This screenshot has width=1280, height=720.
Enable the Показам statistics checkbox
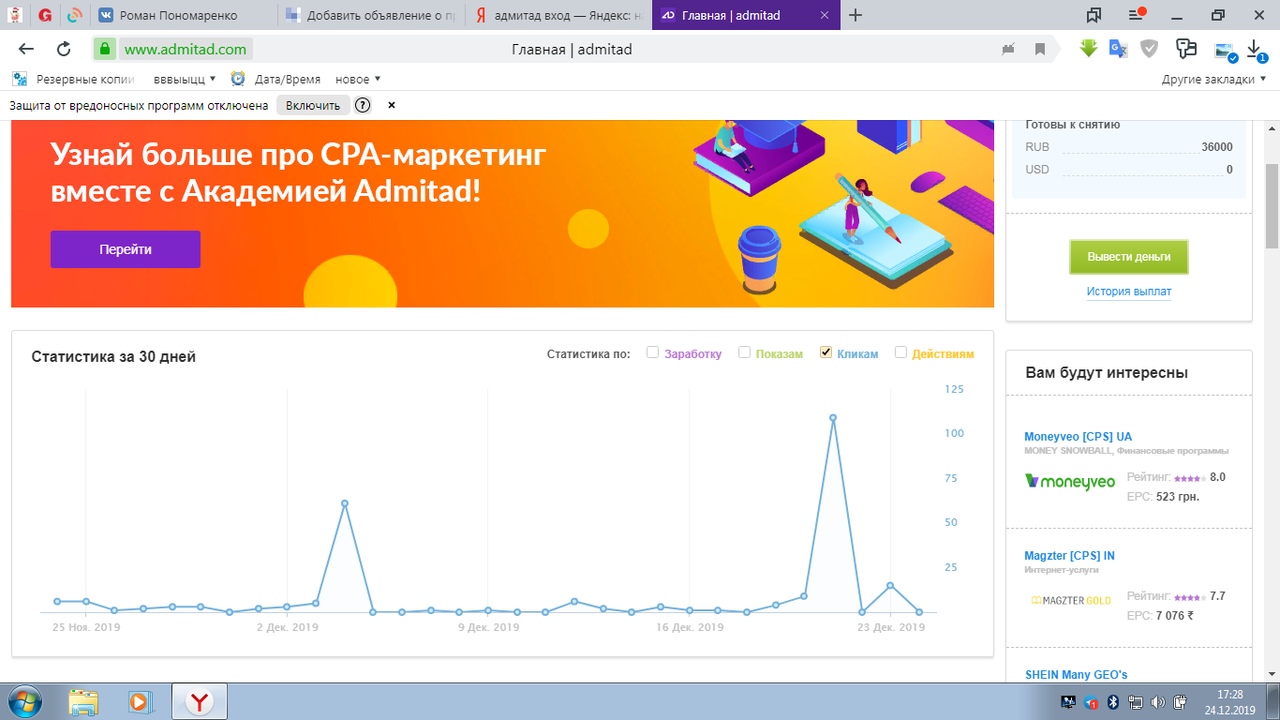coord(744,352)
